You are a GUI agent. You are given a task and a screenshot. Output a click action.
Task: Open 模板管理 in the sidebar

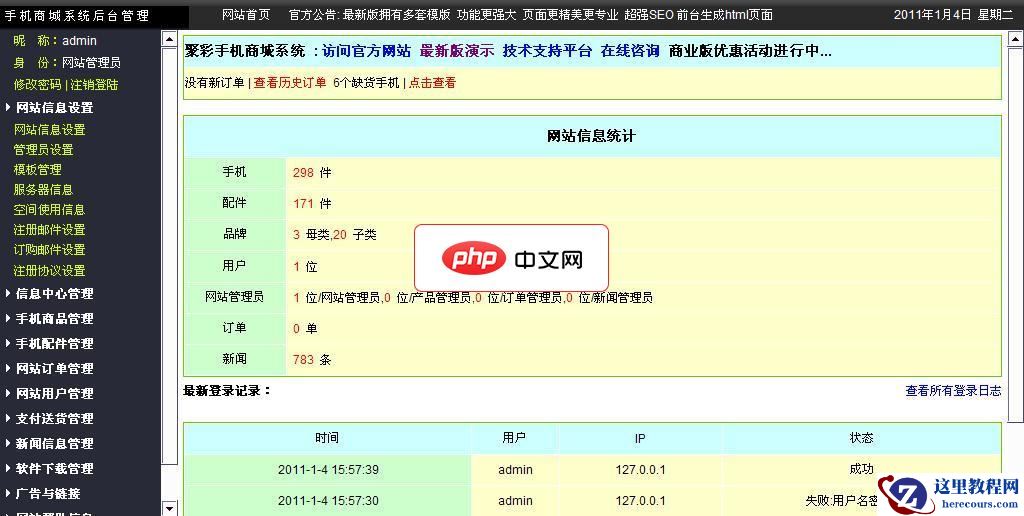tap(37, 170)
